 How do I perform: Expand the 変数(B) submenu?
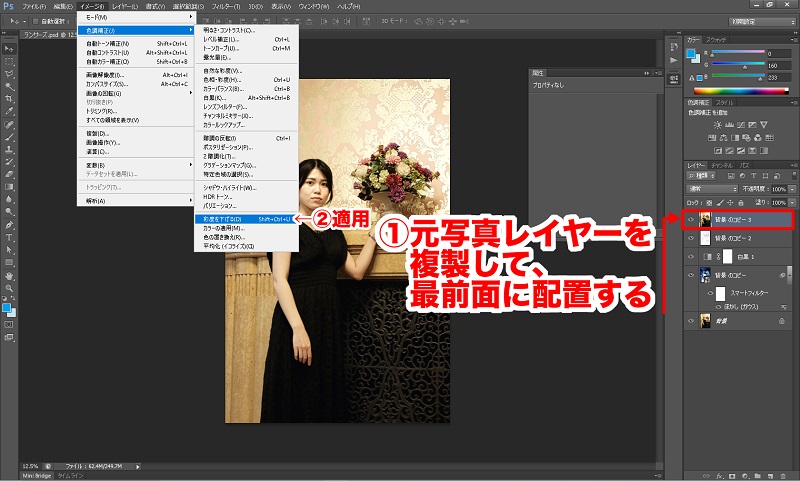point(136,165)
